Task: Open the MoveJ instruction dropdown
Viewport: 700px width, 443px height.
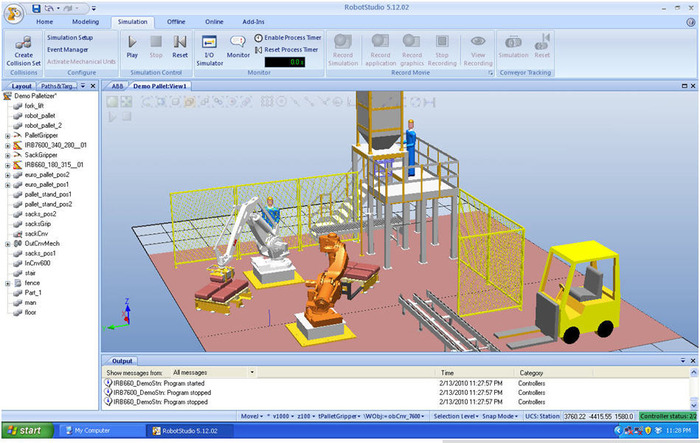Action: coord(252,416)
